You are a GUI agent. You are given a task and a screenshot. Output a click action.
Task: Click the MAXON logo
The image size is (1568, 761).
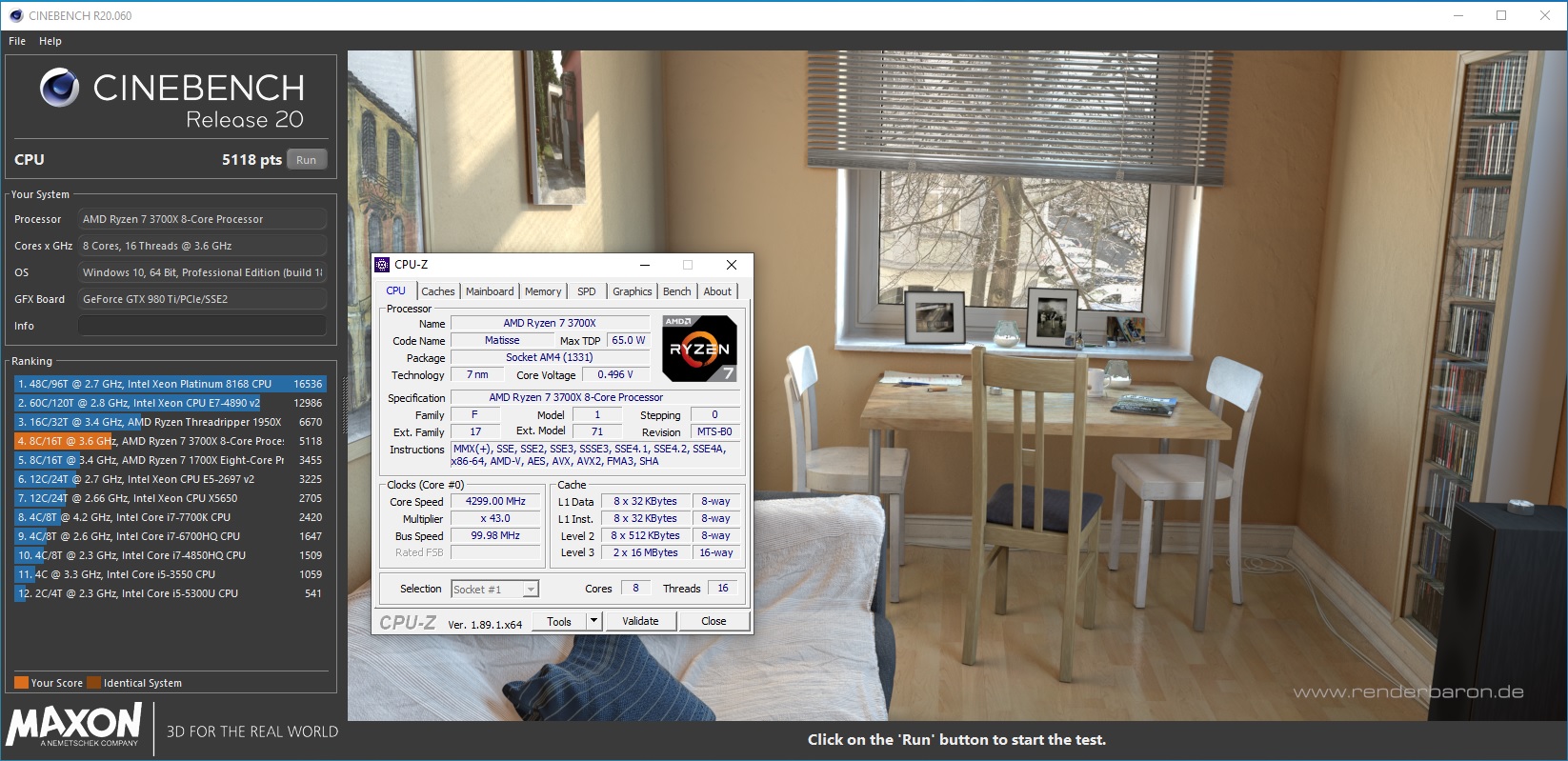[x=73, y=726]
